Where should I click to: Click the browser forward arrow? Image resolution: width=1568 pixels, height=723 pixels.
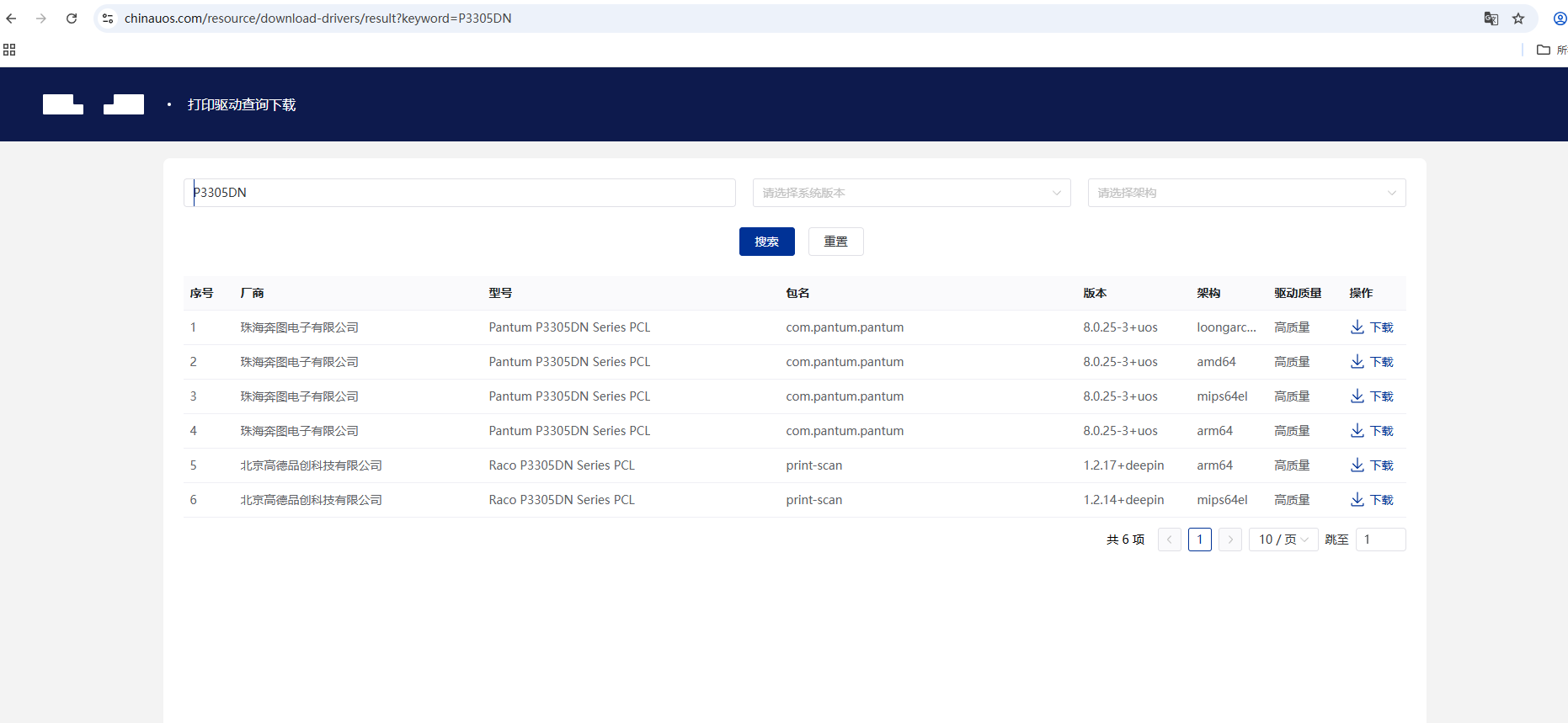[41, 19]
